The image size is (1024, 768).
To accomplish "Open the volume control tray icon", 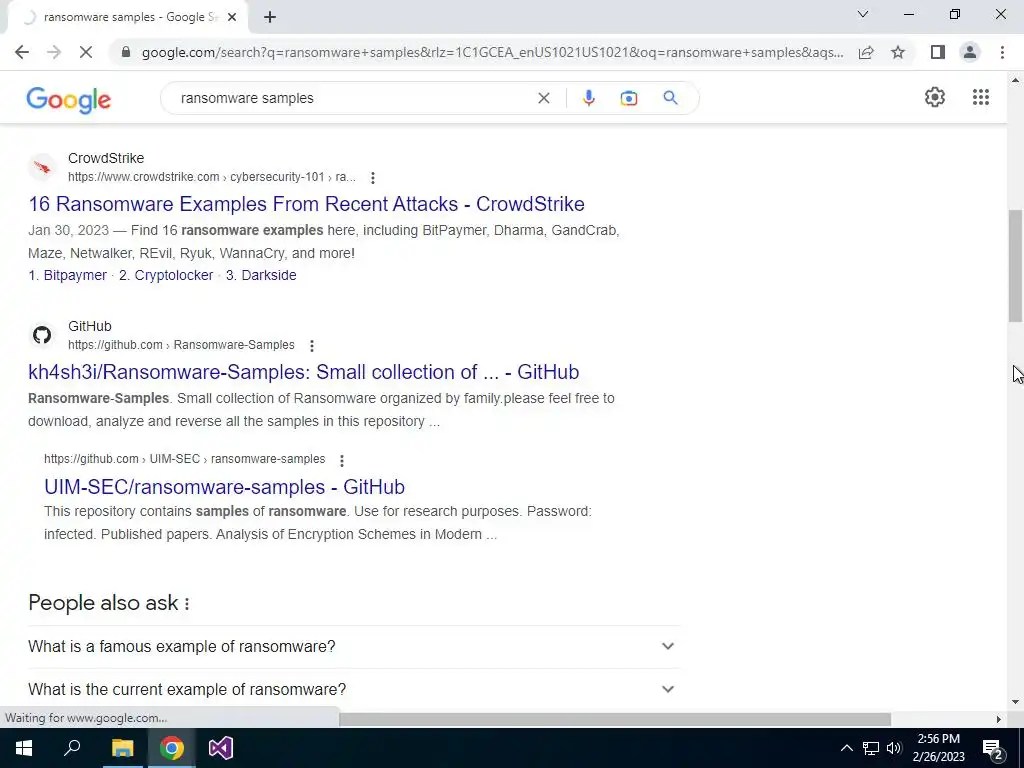I will 894,748.
